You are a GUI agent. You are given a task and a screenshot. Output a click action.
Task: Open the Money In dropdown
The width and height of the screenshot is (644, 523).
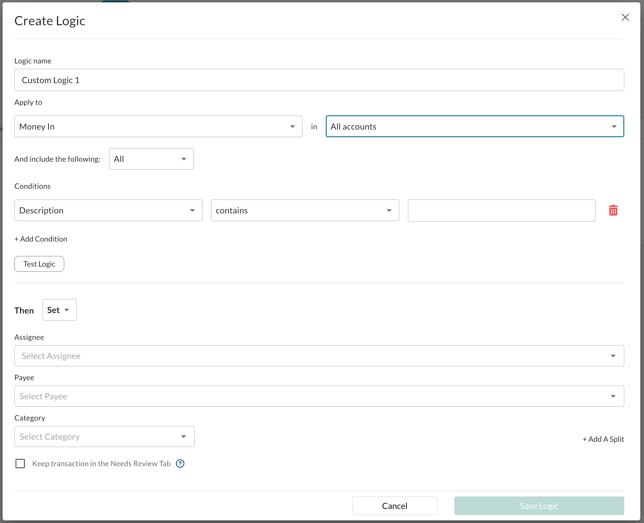coord(158,127)
